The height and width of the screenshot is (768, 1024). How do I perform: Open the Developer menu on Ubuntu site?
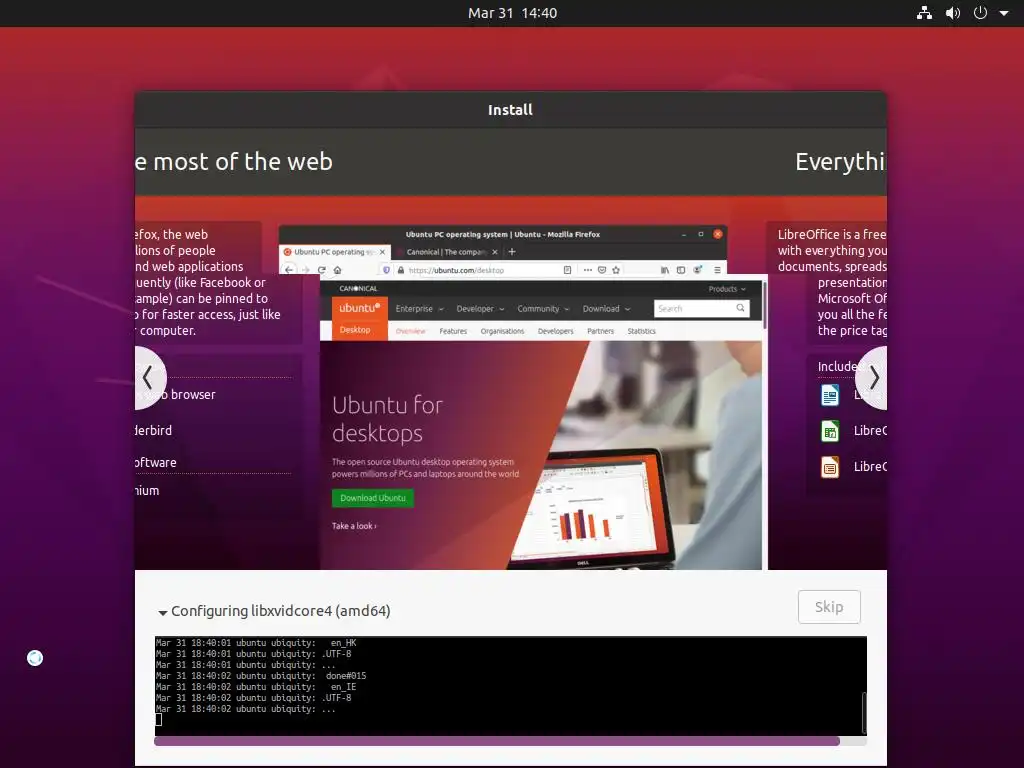(x=480, y=309)
